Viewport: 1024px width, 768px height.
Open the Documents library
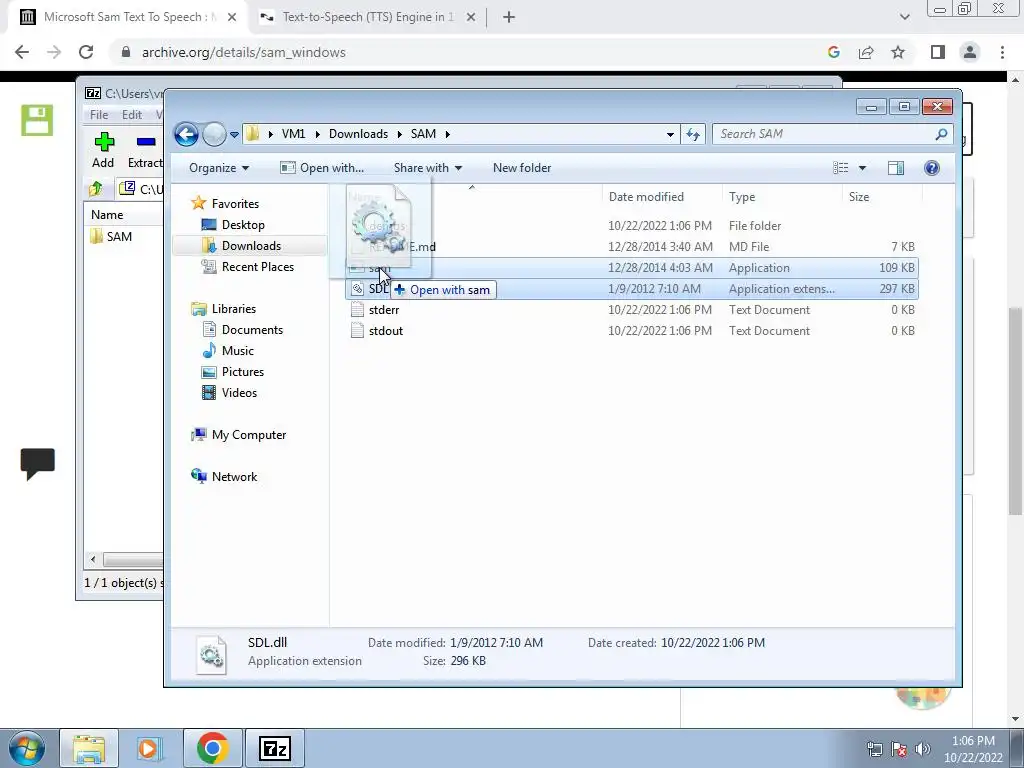[x=242, y=330]
